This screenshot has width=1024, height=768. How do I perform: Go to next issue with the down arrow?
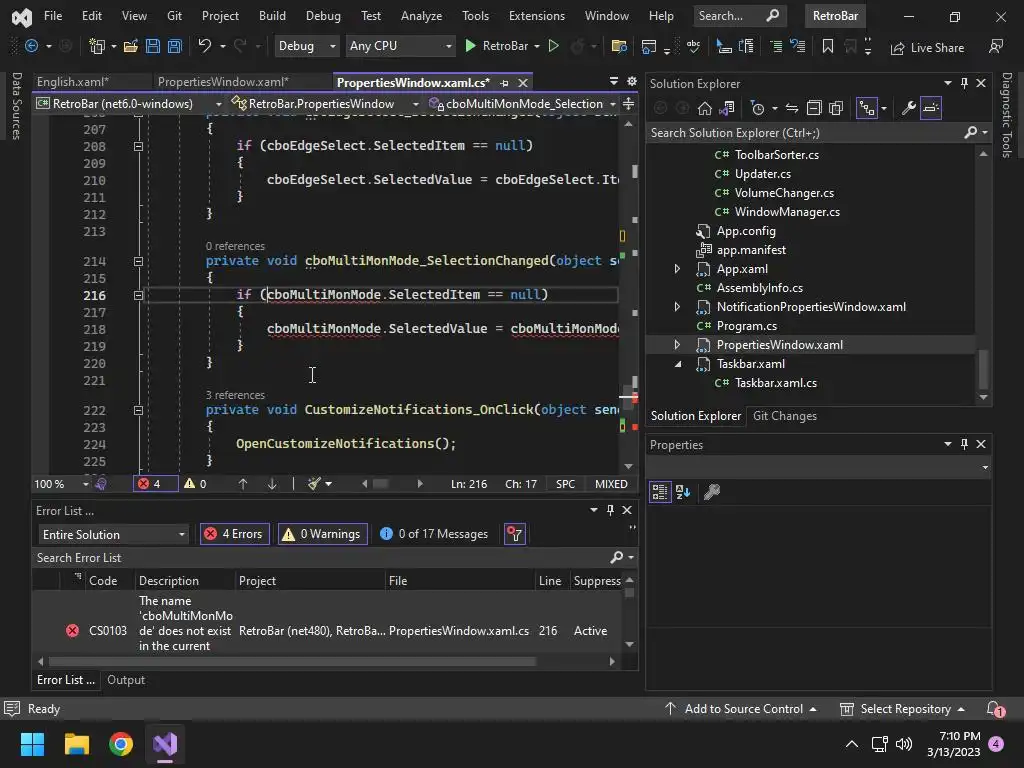[272, 484]
